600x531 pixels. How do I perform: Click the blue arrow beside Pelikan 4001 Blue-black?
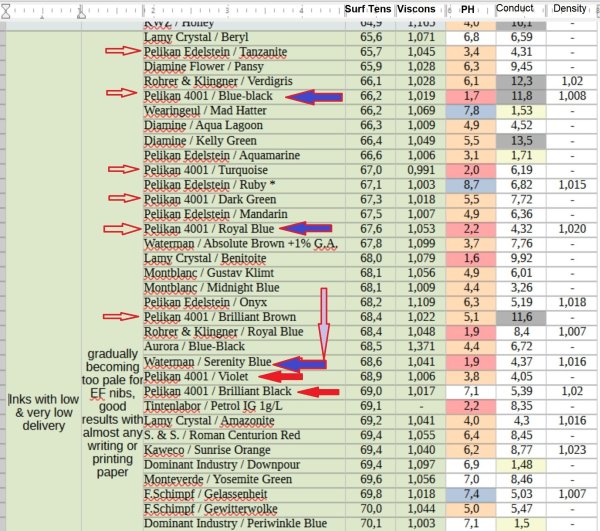tap(299, 96)
